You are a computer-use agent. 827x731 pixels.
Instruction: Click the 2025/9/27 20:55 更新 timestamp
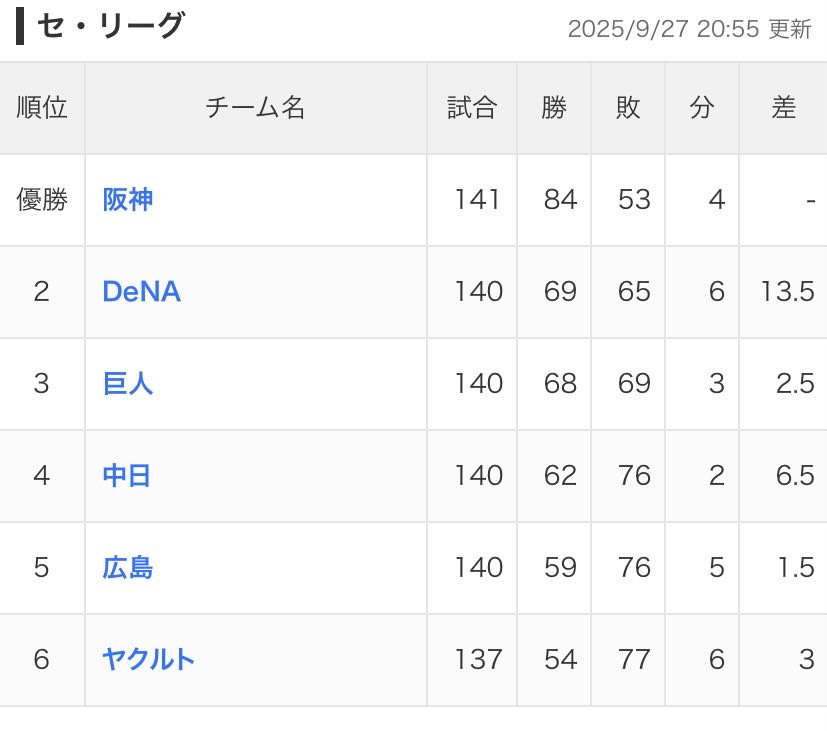point(689,29)
